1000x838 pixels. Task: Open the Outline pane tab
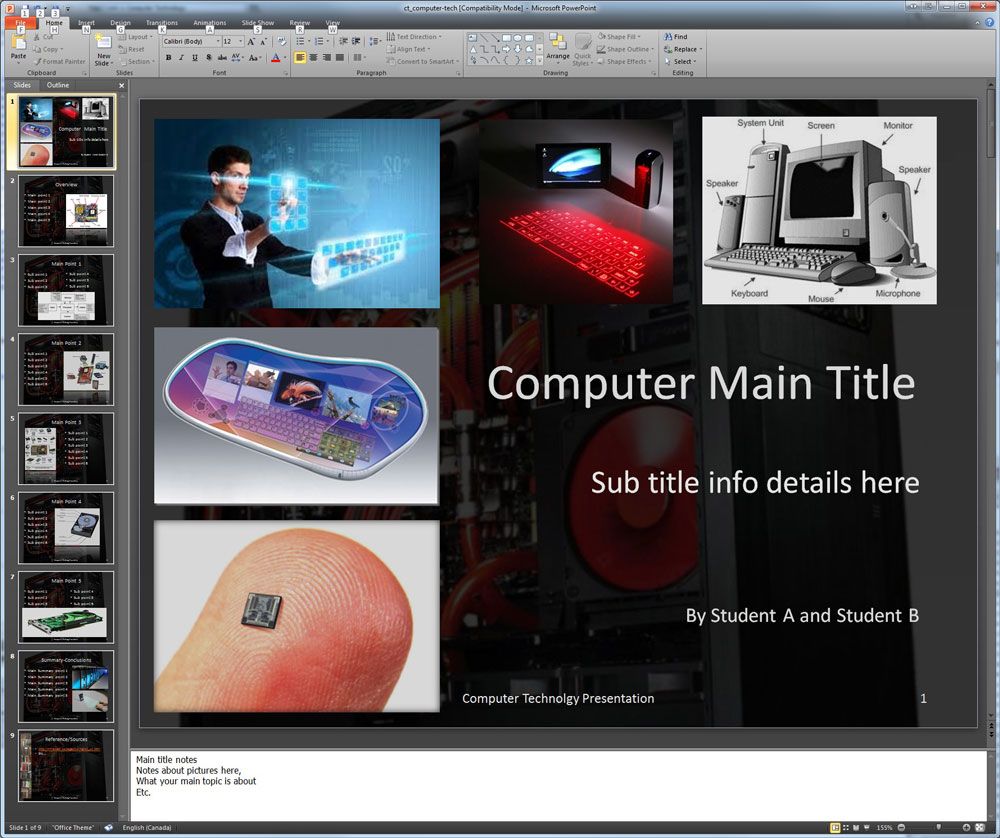pyautogui.click(x=58, y=85)
